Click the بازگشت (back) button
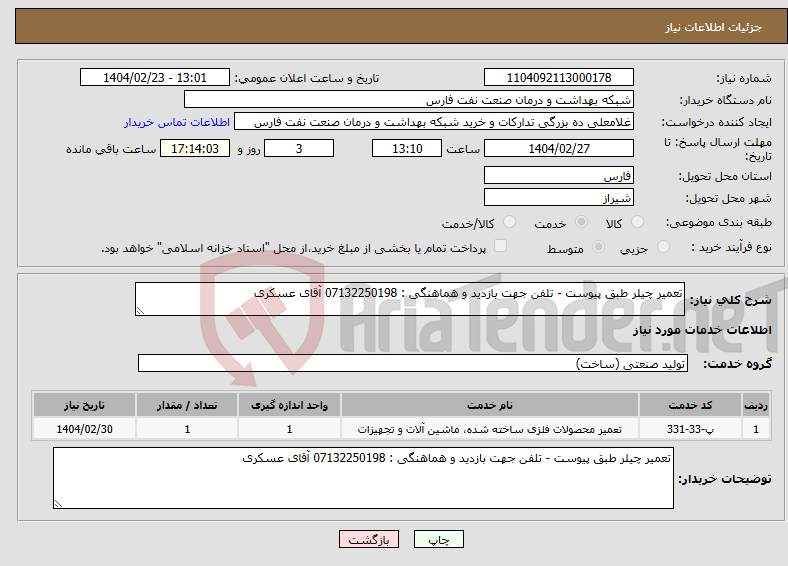This screenshot has width=788, height=566. [x=369, y=539]
